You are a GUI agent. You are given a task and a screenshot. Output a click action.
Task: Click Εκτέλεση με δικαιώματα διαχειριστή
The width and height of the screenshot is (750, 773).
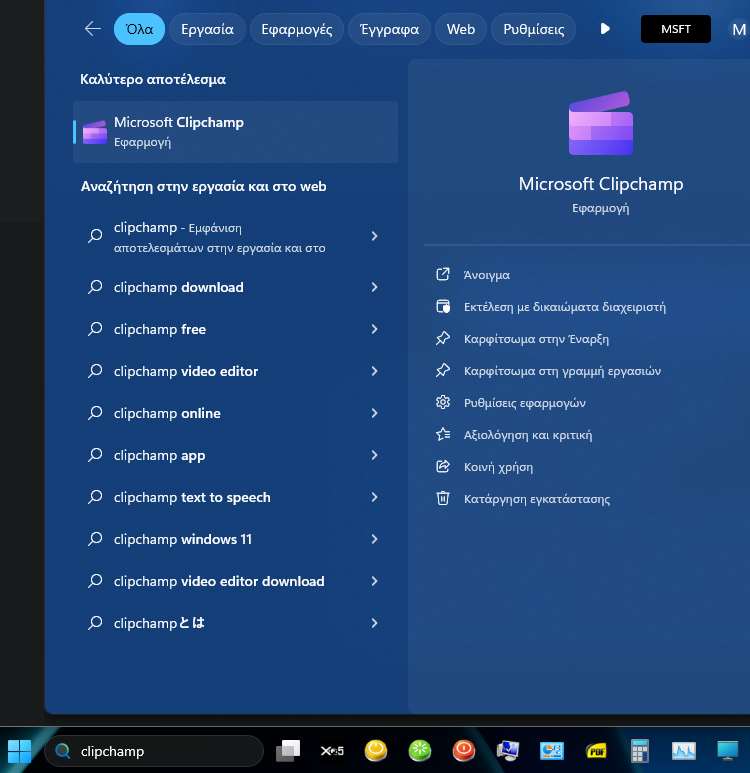pyautogui.click(x=565, y=307)
